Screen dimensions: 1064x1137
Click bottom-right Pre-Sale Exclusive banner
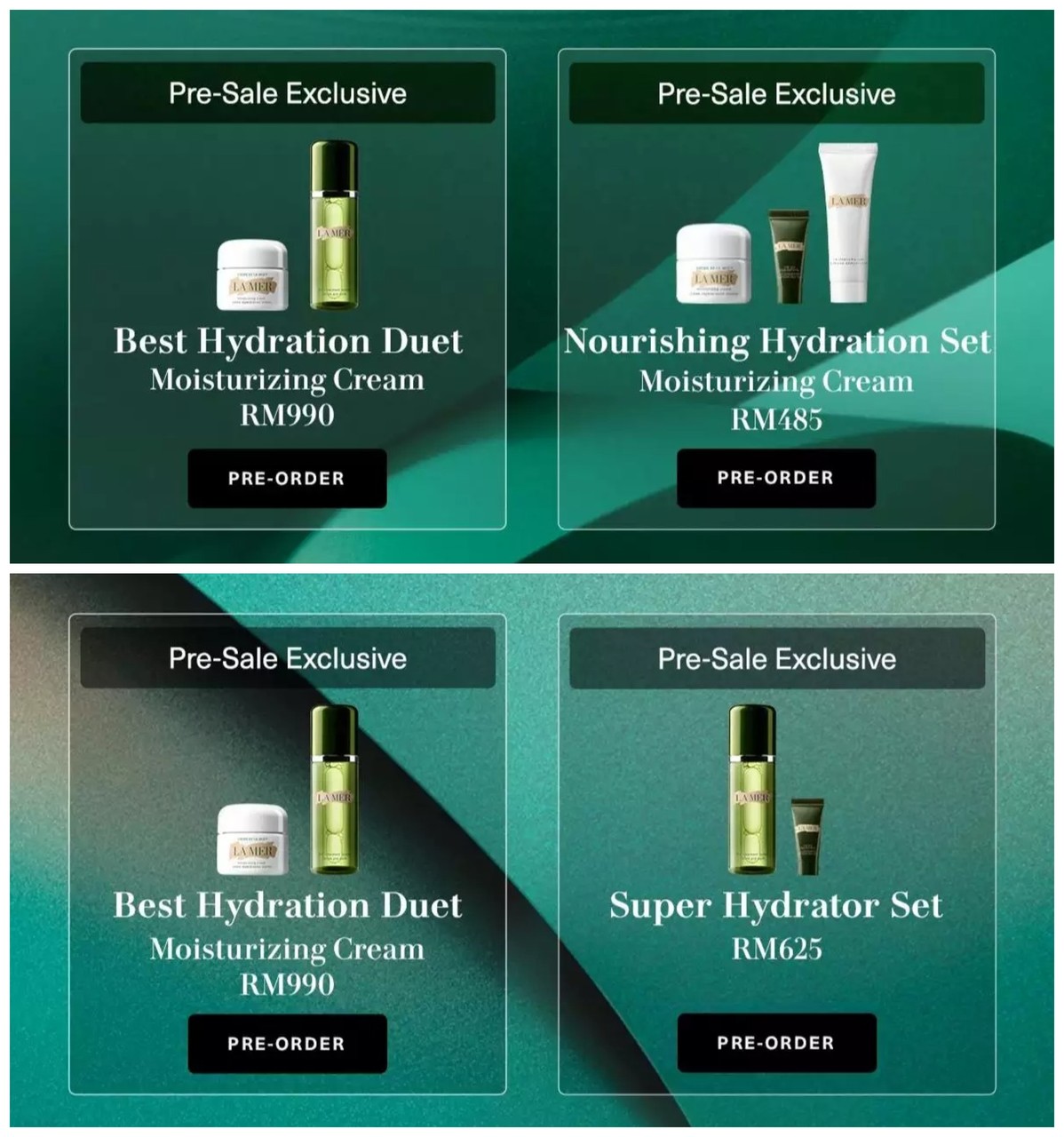pos(776,658)
